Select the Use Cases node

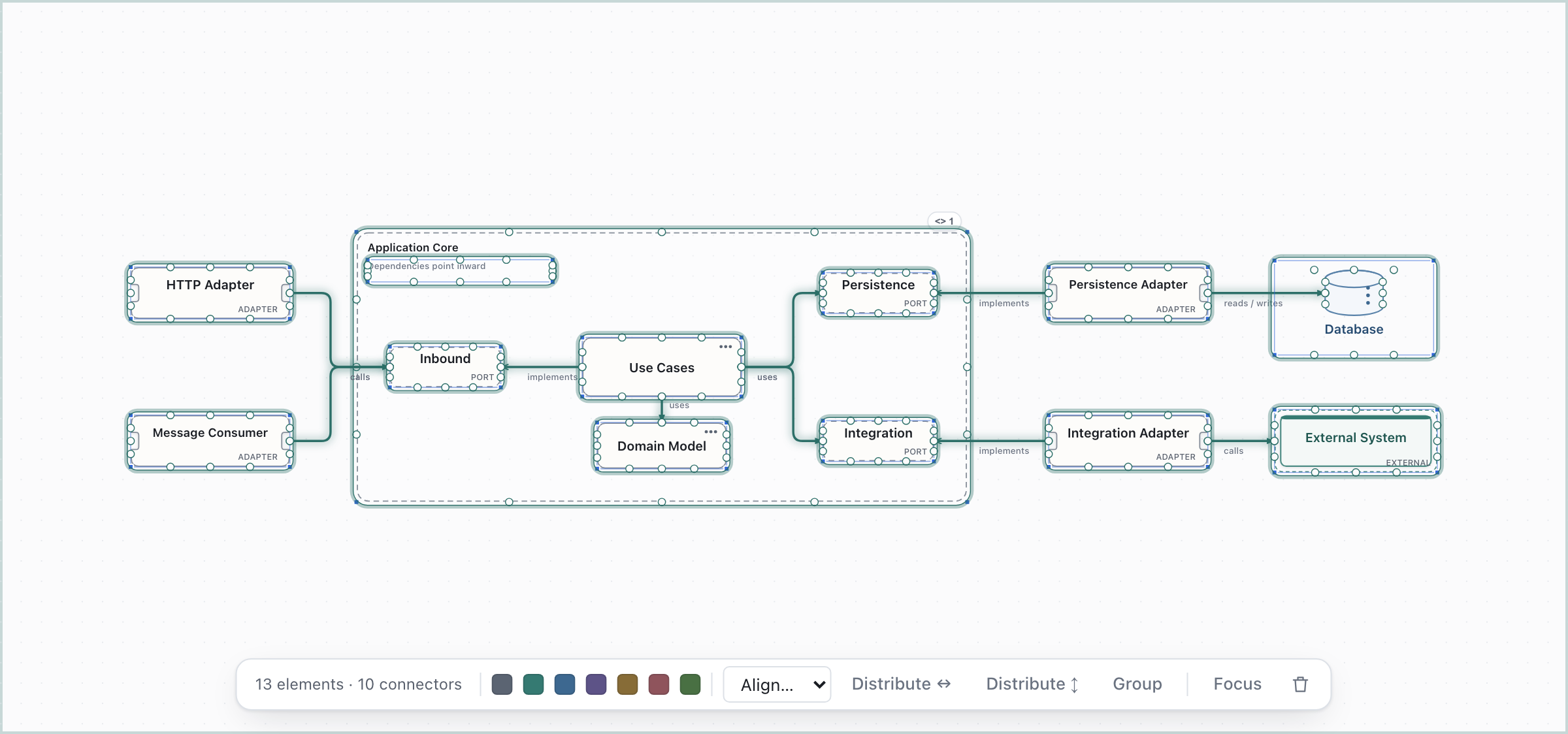coord(661,368)
